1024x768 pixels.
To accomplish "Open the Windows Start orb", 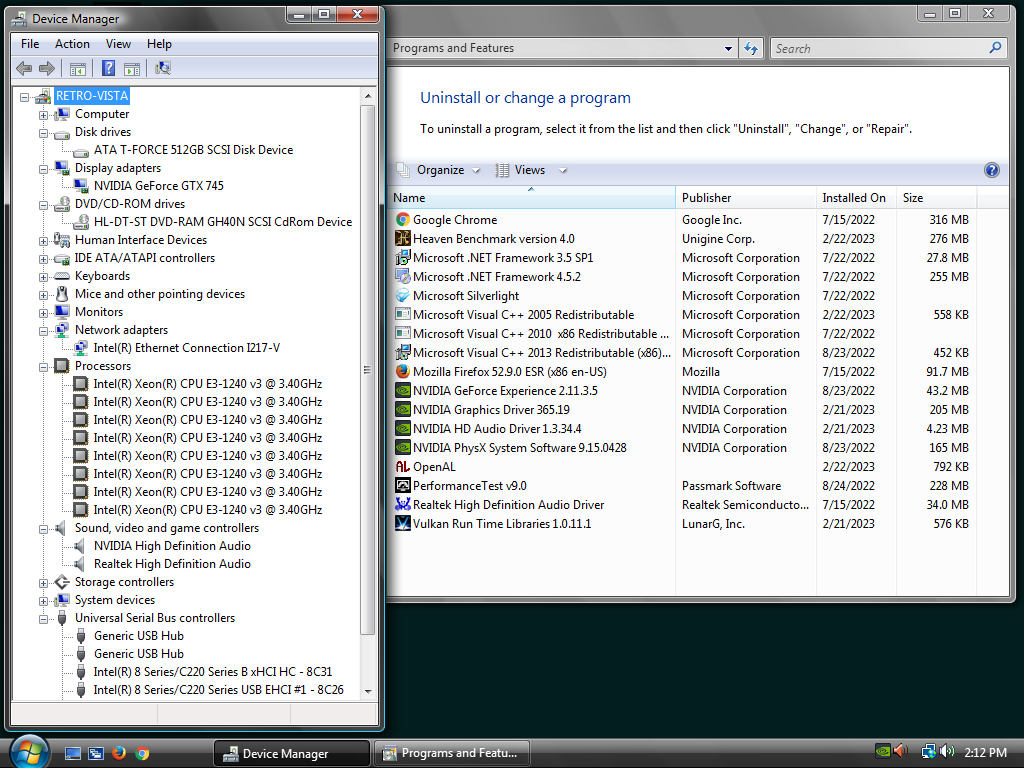I will (x=28, y=751).
